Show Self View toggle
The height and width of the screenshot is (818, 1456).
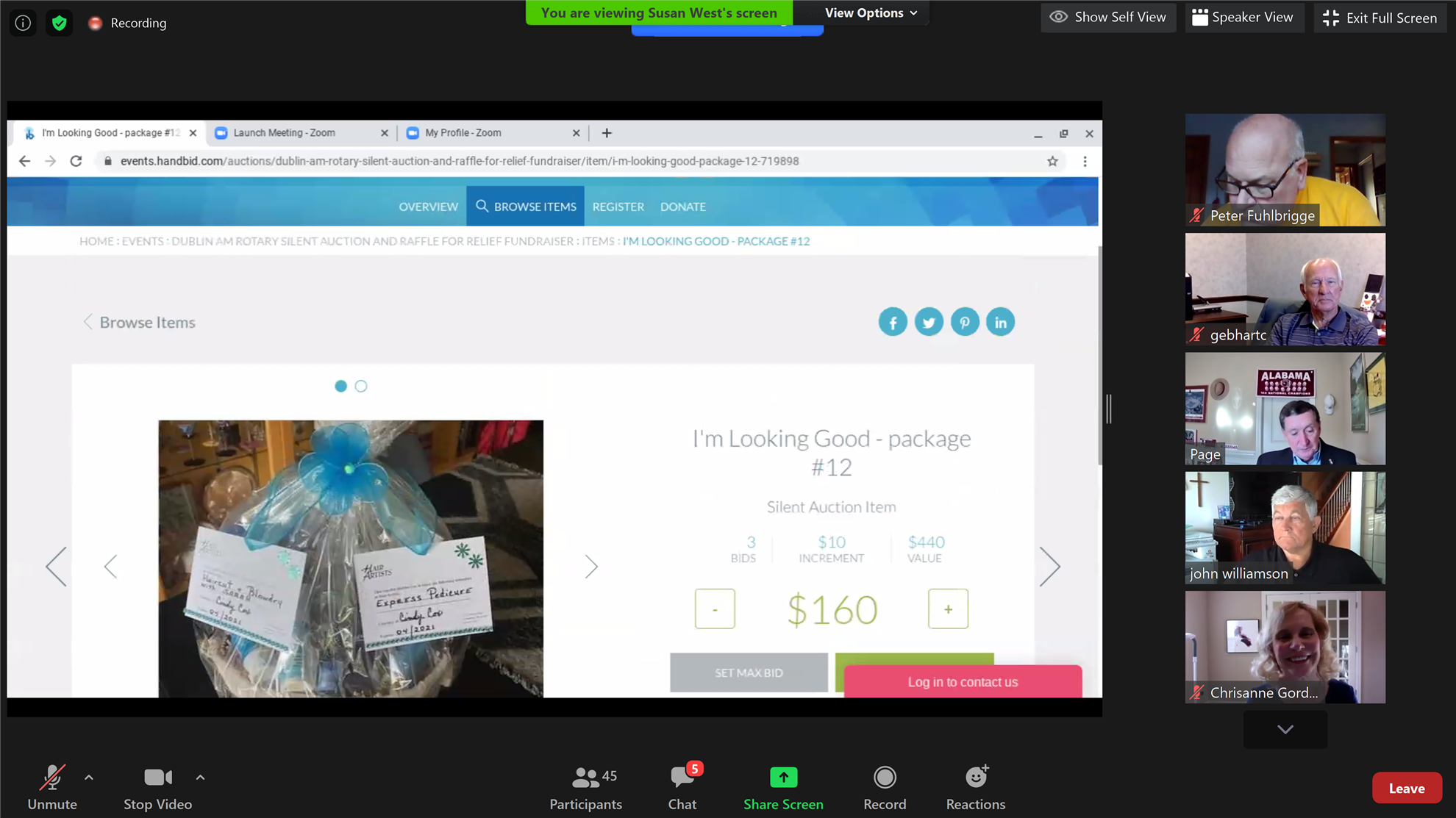click(x=1108, y=18)
